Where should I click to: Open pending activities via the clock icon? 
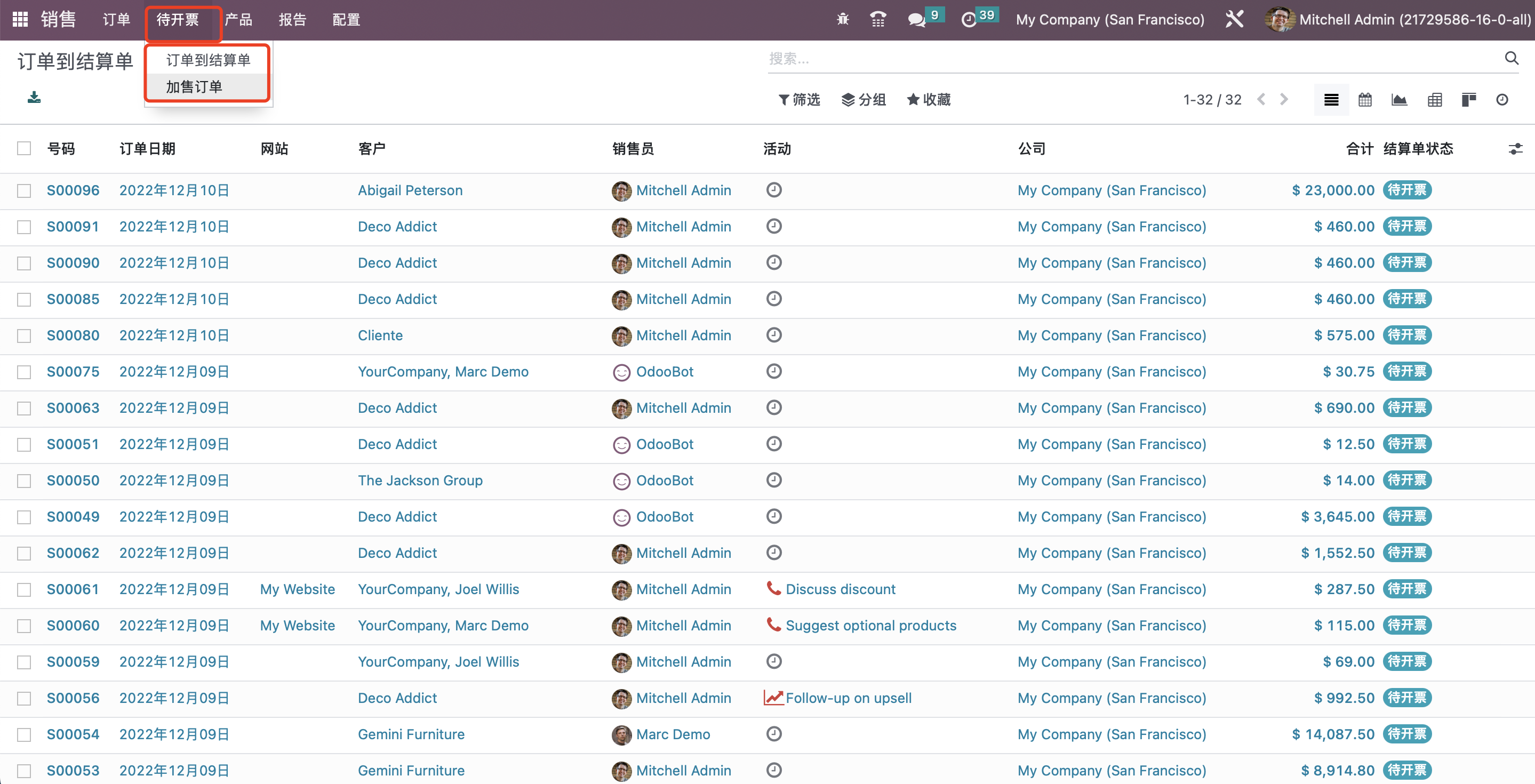point(970,19)
